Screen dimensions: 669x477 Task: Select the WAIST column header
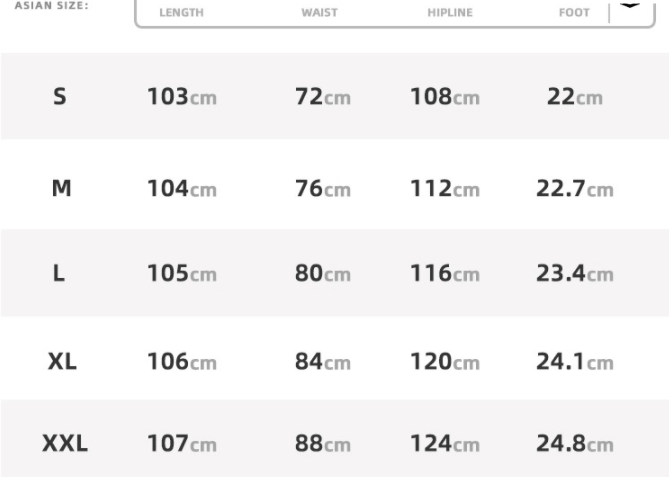(320, 13)
